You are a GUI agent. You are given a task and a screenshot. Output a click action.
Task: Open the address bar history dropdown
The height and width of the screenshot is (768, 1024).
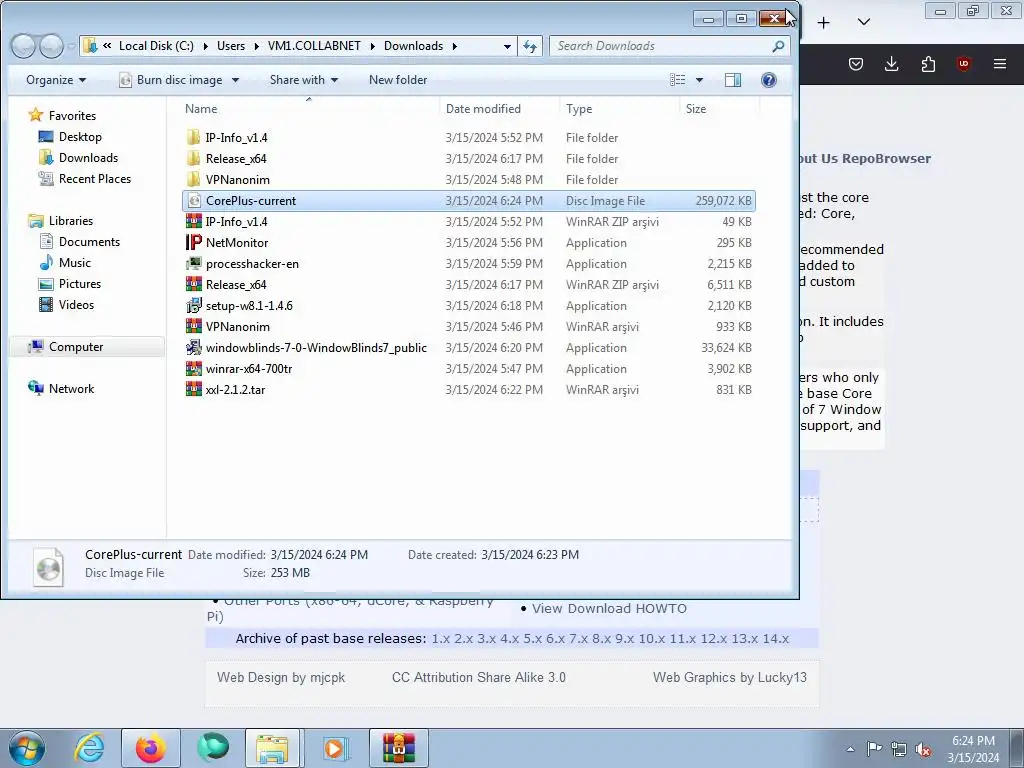coord(507,46)
